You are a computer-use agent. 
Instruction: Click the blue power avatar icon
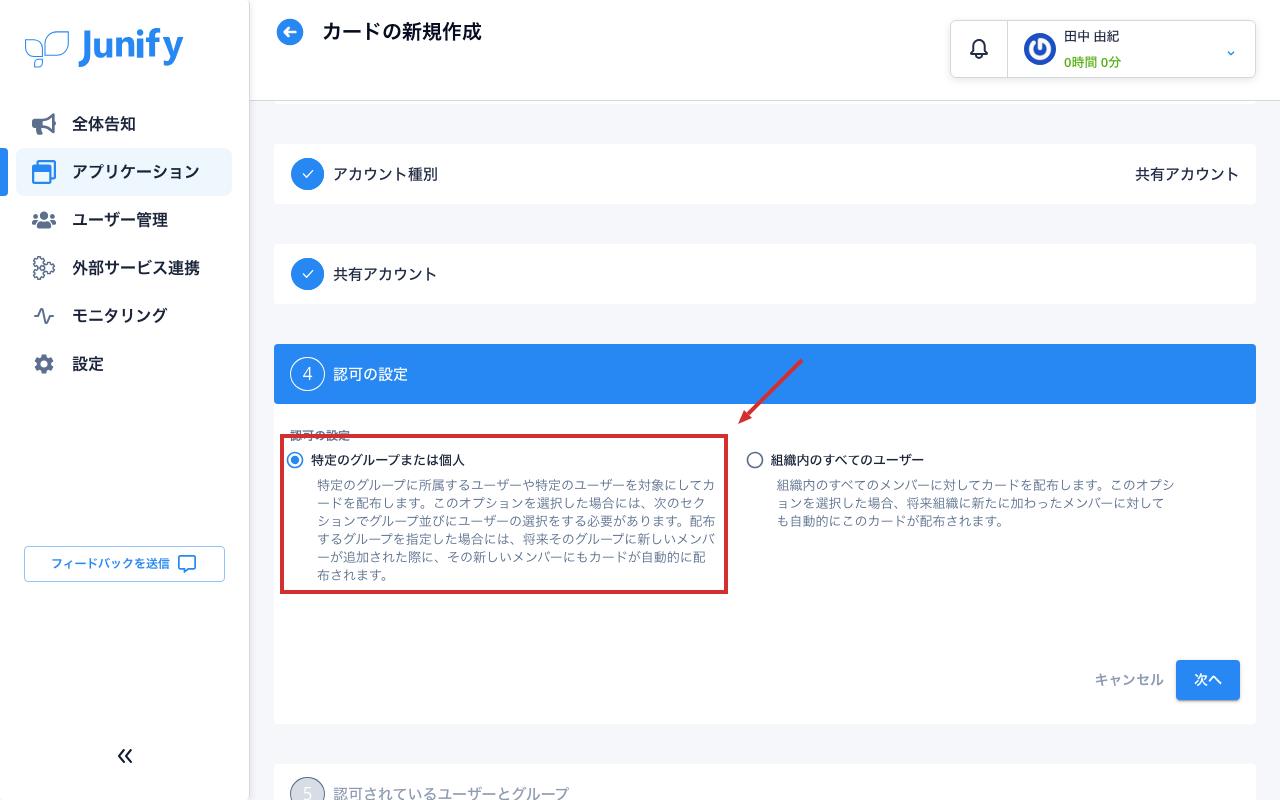click(x=1040, y=49)
